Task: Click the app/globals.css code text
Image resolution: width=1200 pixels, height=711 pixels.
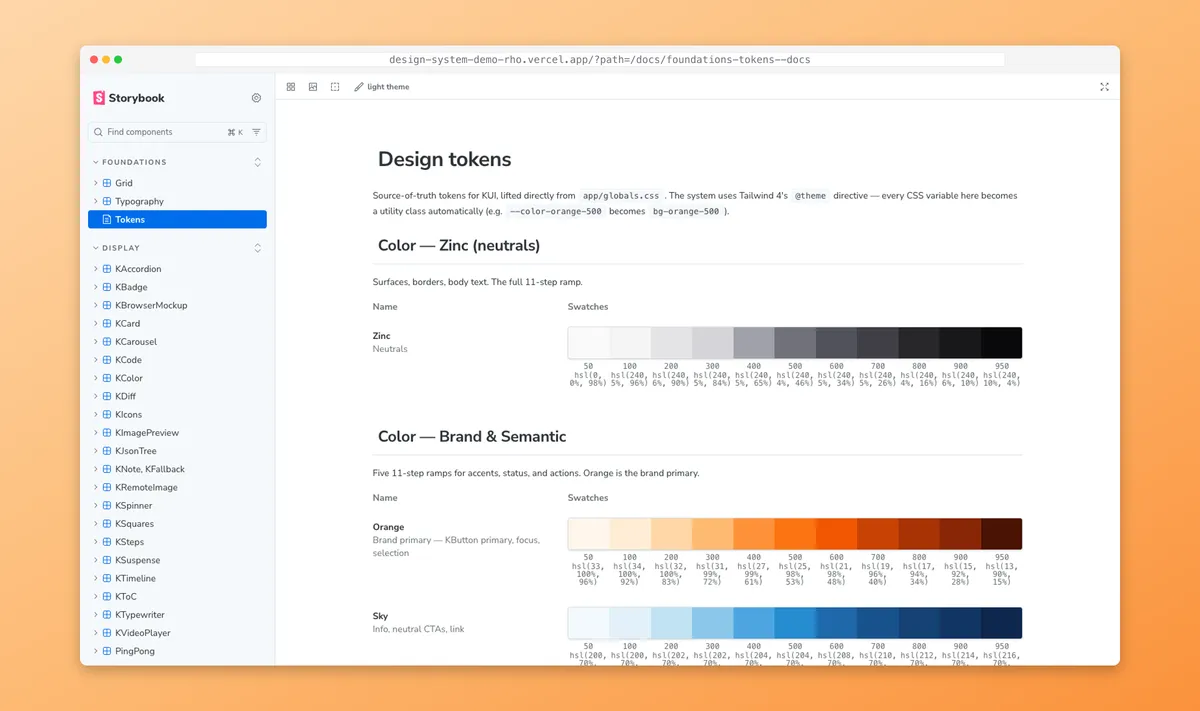Action: point(620,196)
